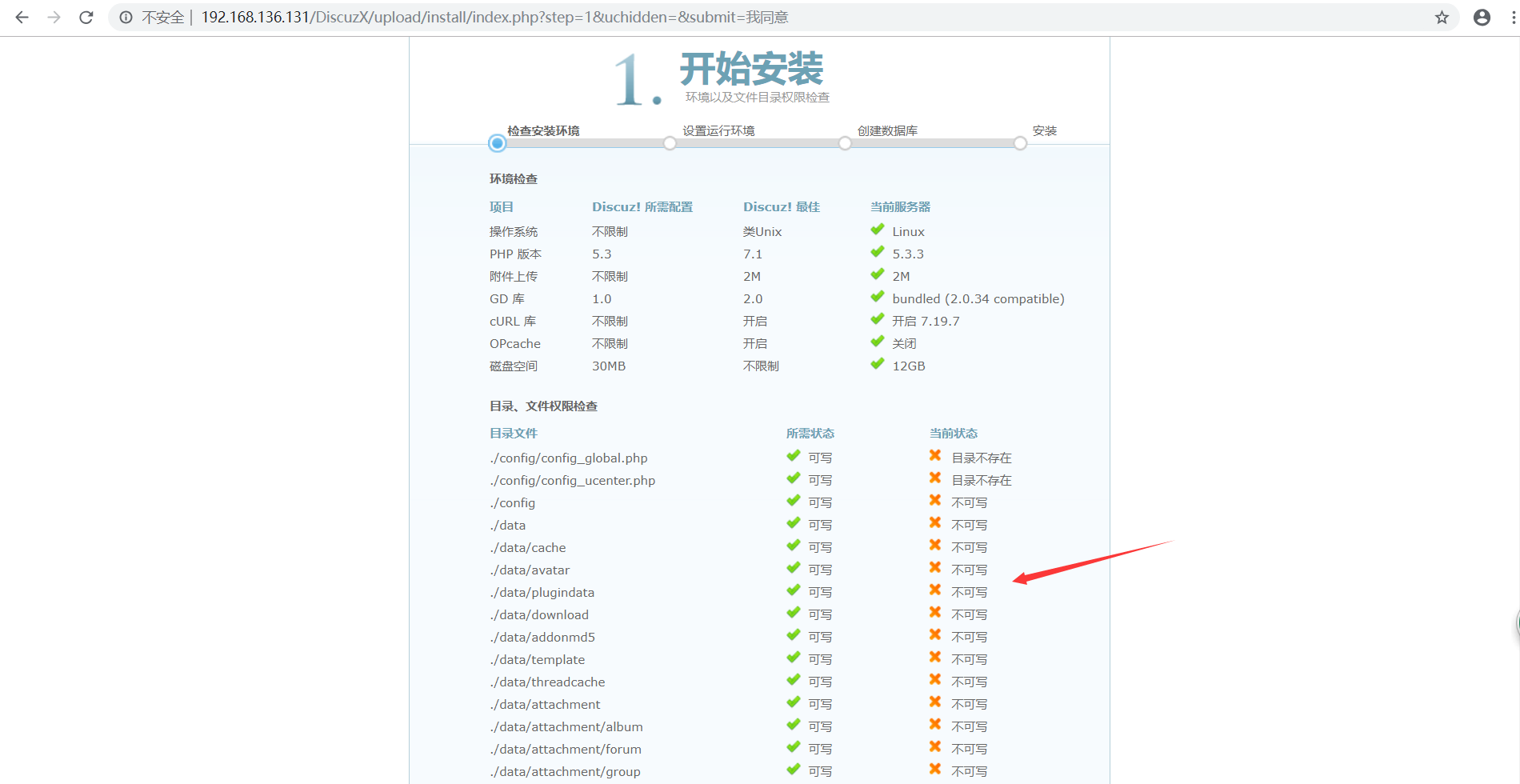Click the check beside 关闭 OPcache status
This screenshot has width=1520, height=784.
tap(878, 342)
